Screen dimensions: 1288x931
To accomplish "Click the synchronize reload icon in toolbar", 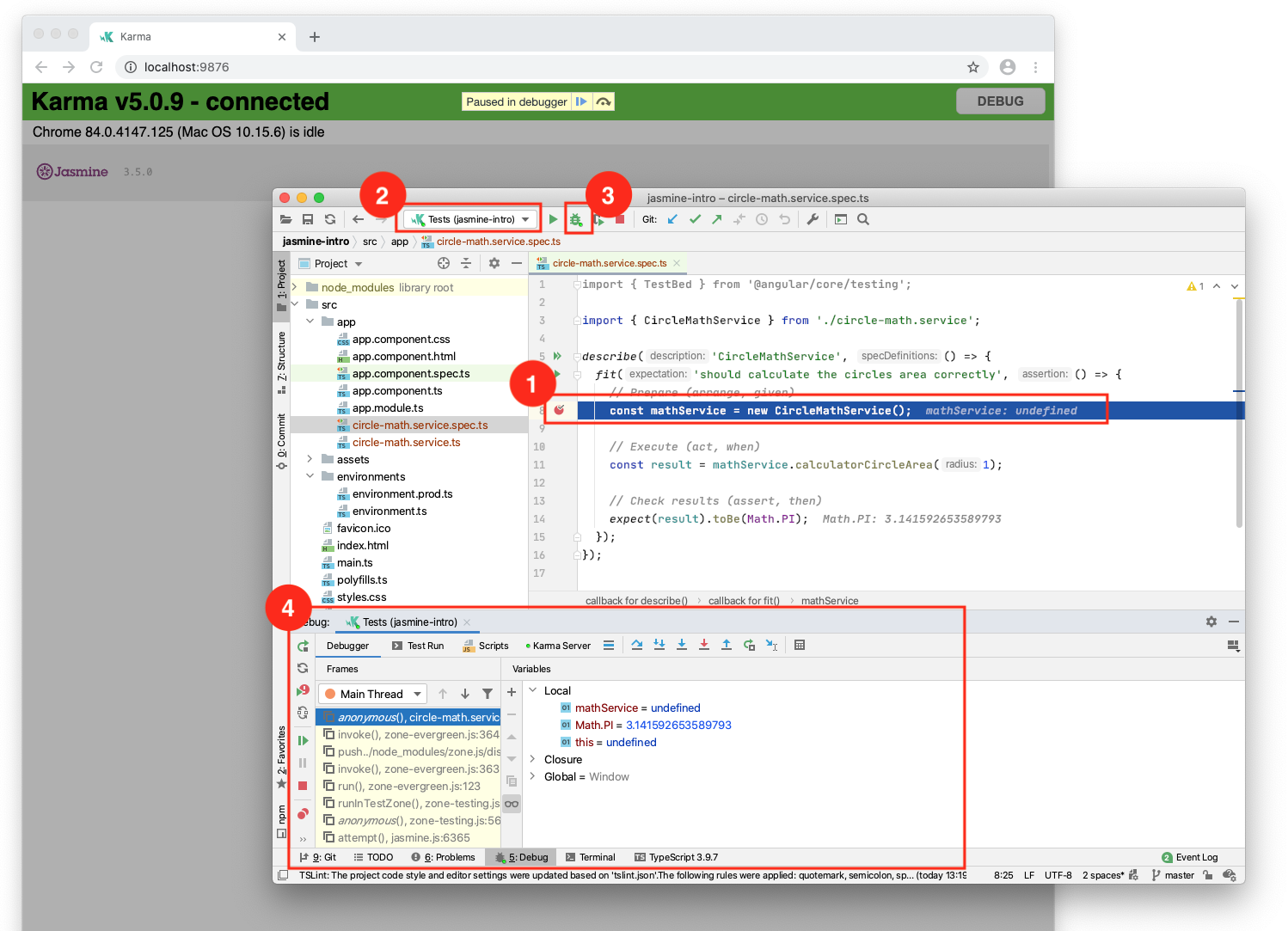I will click(329, 219).
